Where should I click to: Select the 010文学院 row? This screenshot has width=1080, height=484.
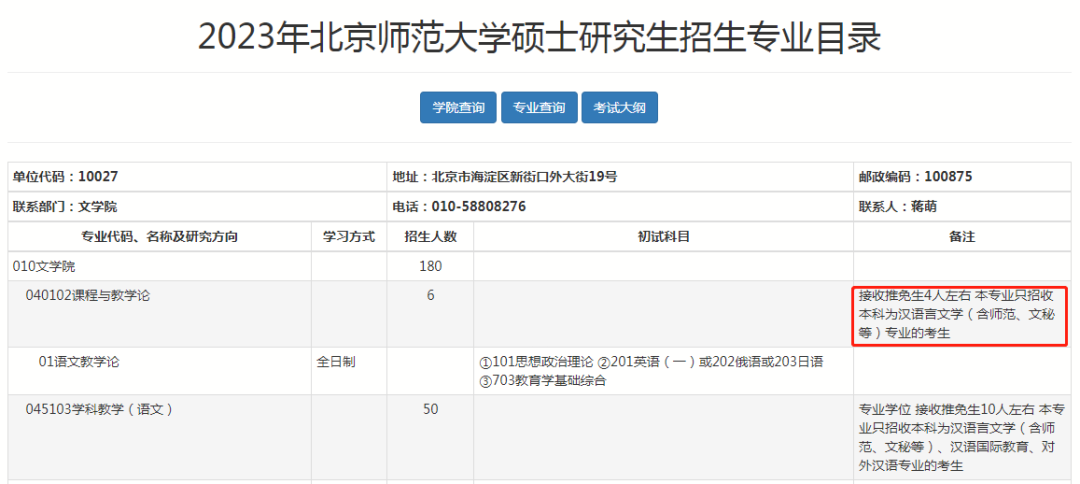pyautogui.click(x=539, y=266)
